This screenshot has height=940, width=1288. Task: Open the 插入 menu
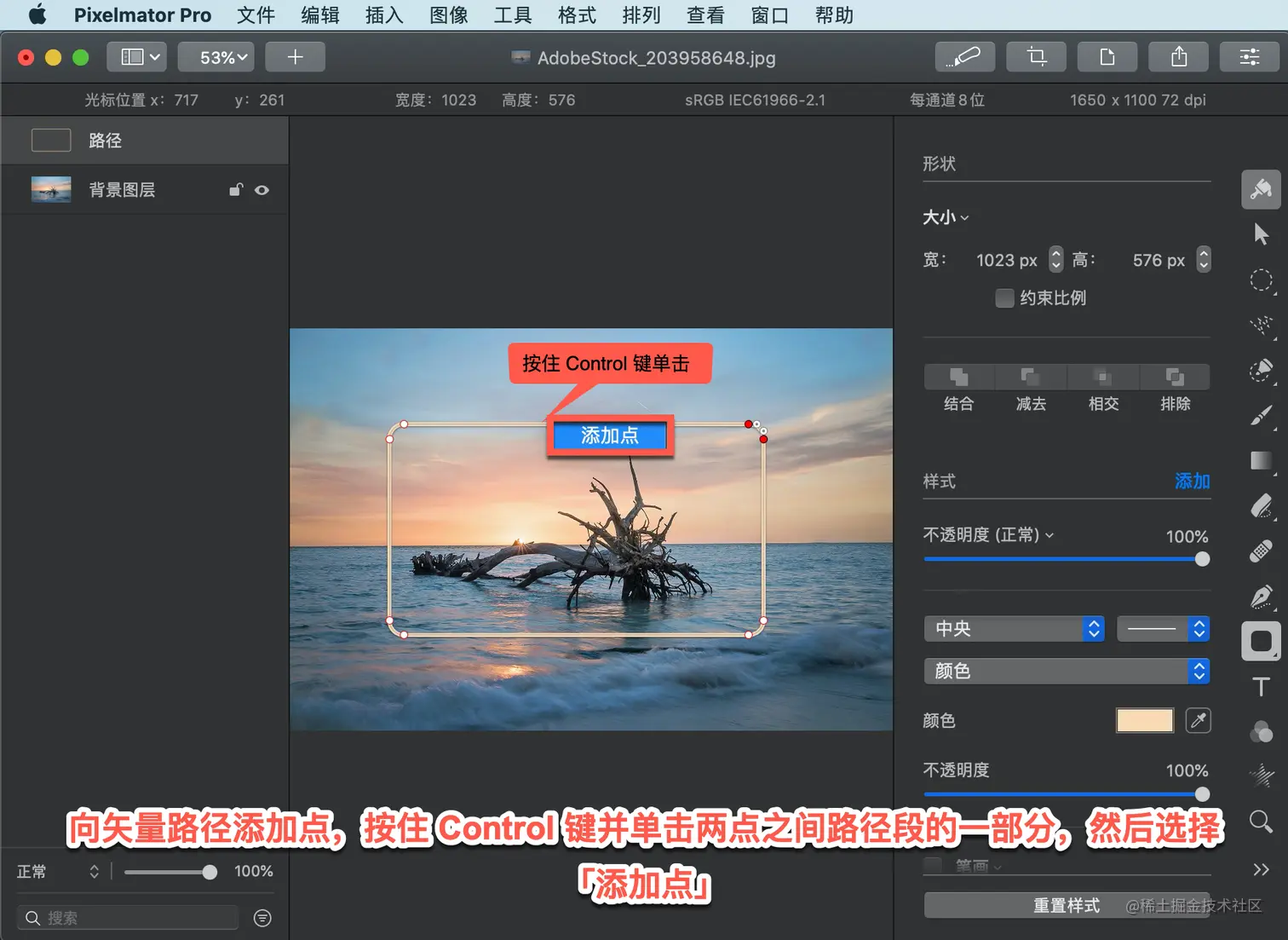coord(384,14)
